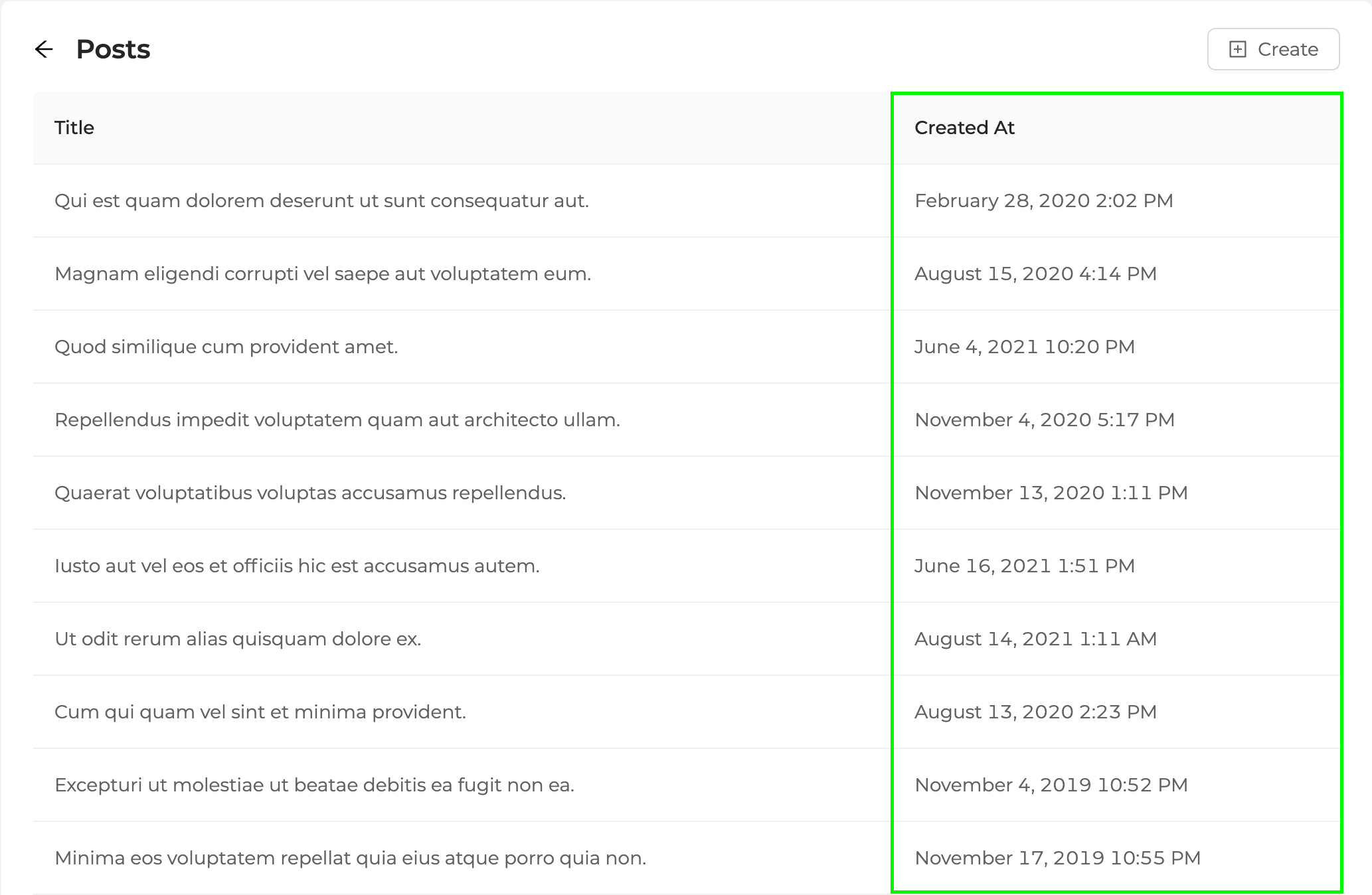Screen dimensions: 1372x895
Task: Select row 'Minima eos voluptatem repellat quia'
Action: [350, 858]
